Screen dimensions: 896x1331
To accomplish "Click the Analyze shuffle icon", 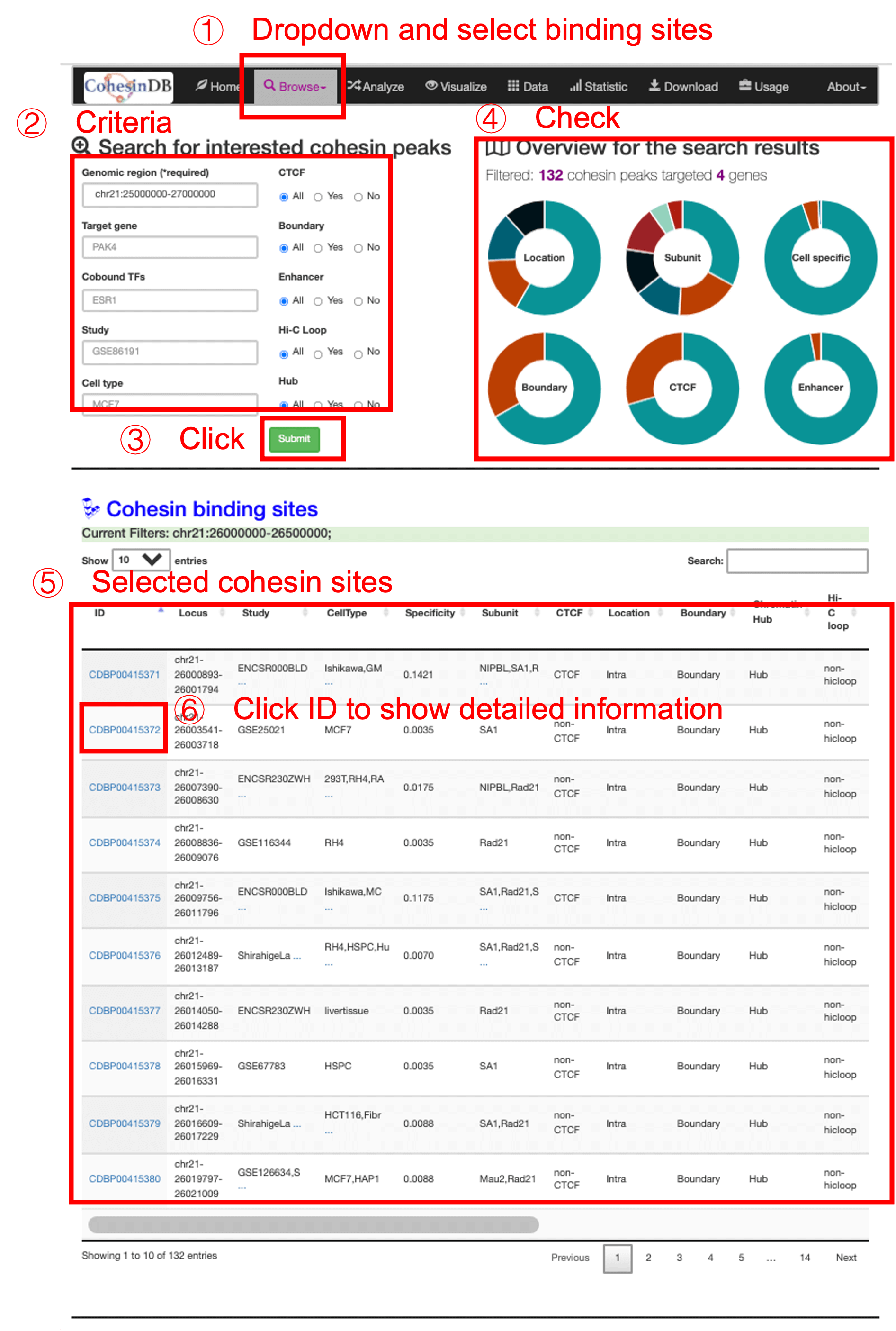I will 355,86.
